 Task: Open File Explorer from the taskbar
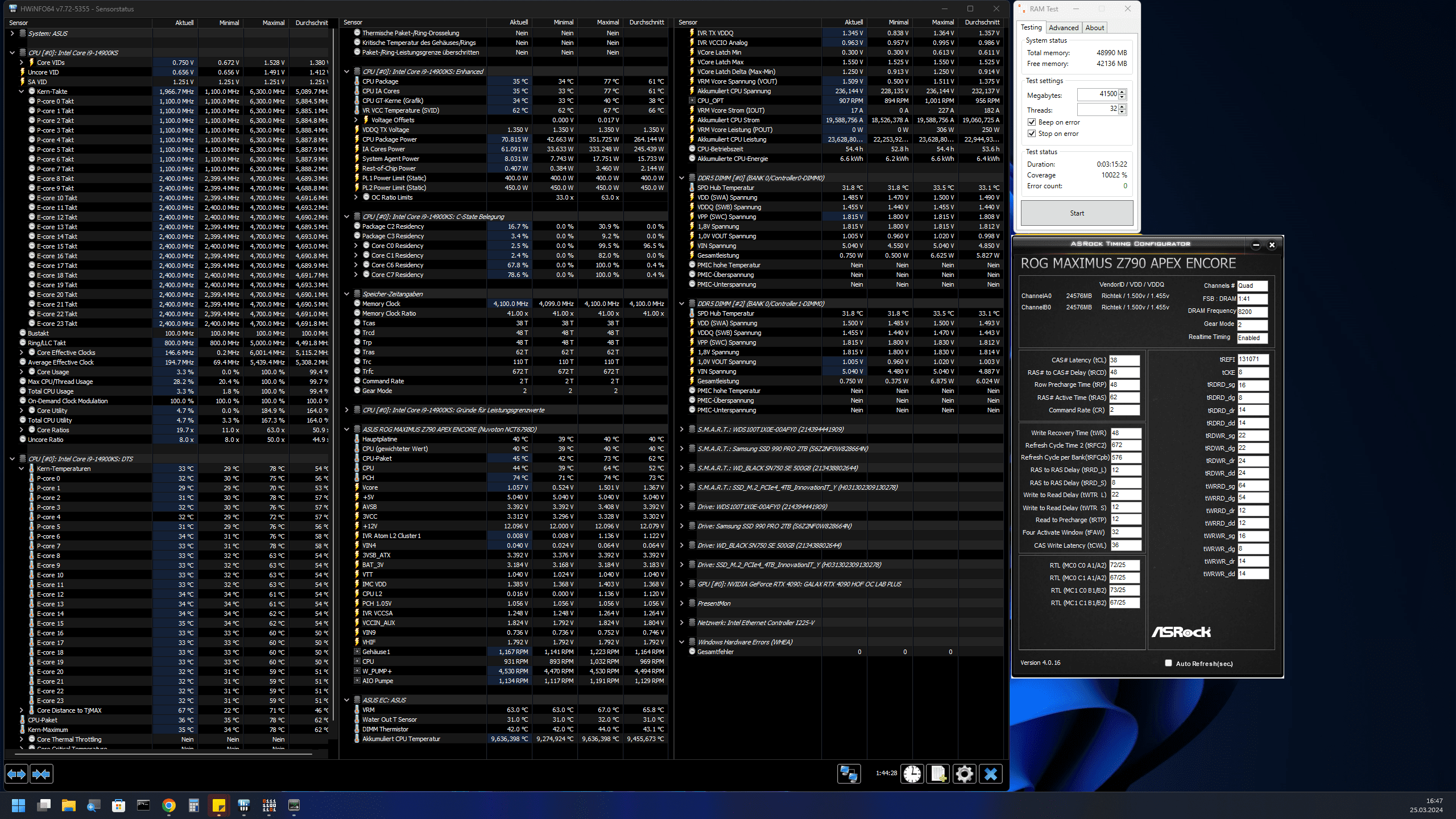coord(69,805)
